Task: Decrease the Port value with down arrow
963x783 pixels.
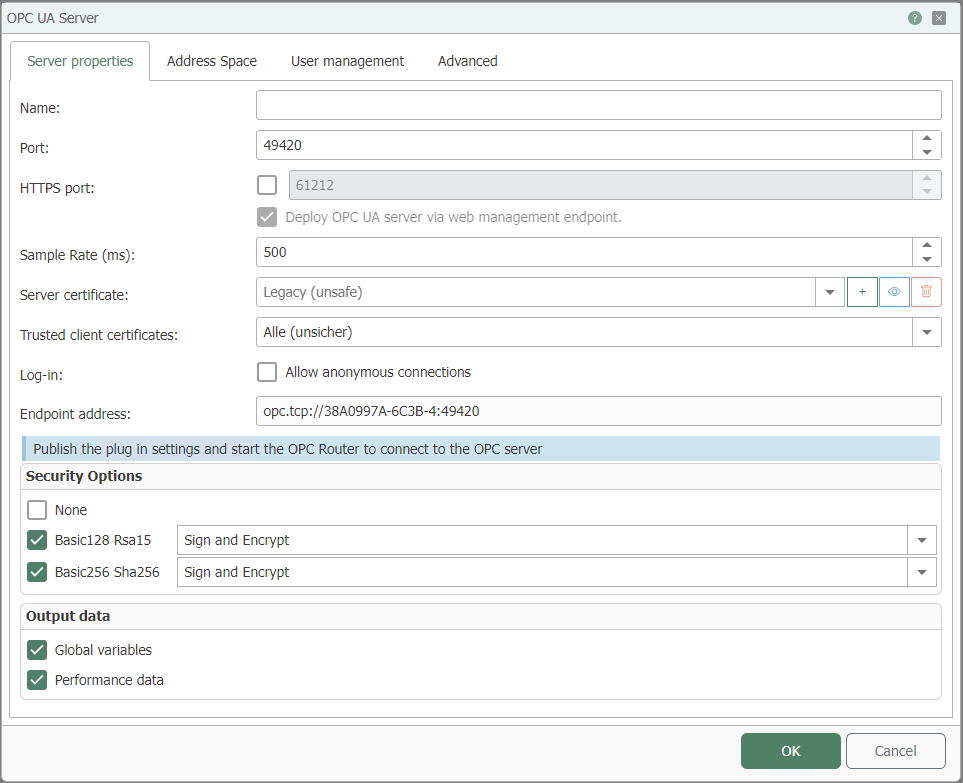Action: coord(927,152)
